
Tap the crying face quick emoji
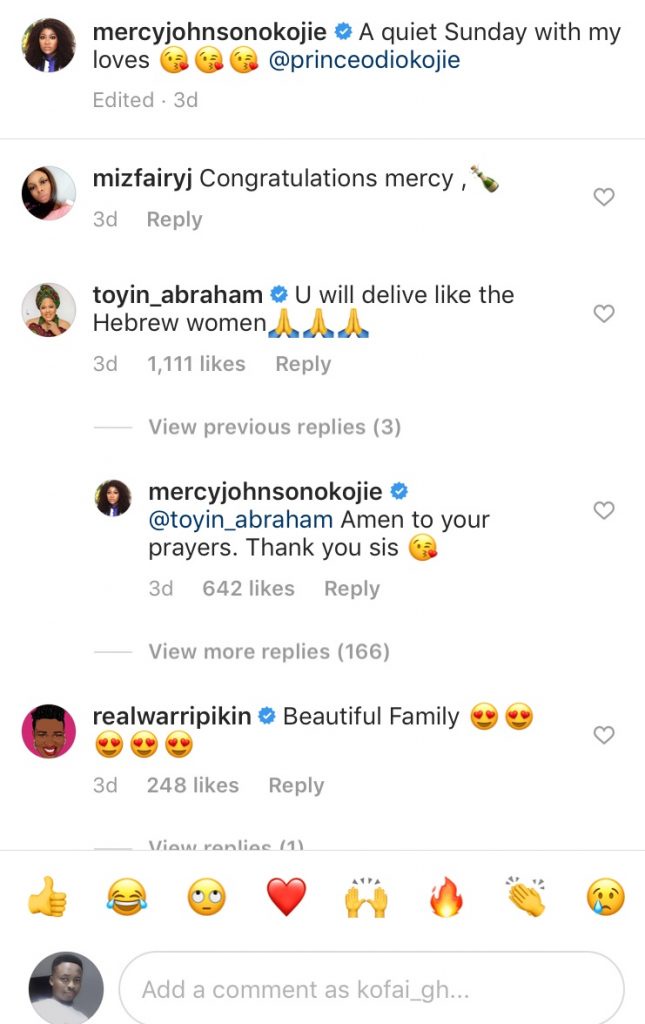click(x=605, y=896)
